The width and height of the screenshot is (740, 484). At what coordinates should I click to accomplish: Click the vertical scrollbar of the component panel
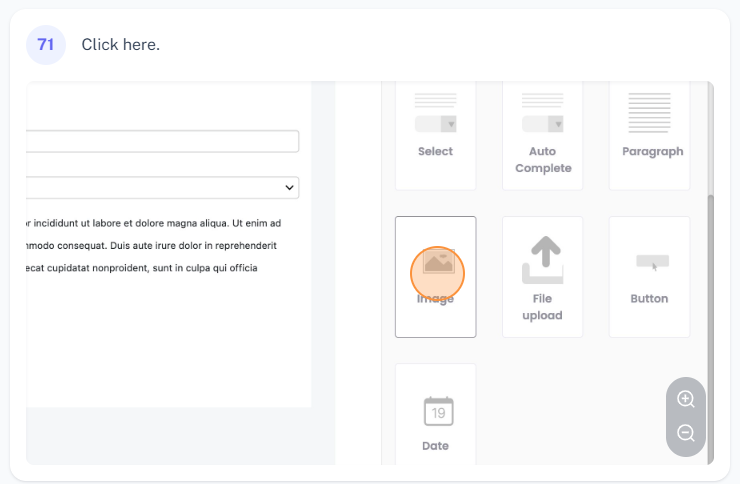click(x=711, y=300)
